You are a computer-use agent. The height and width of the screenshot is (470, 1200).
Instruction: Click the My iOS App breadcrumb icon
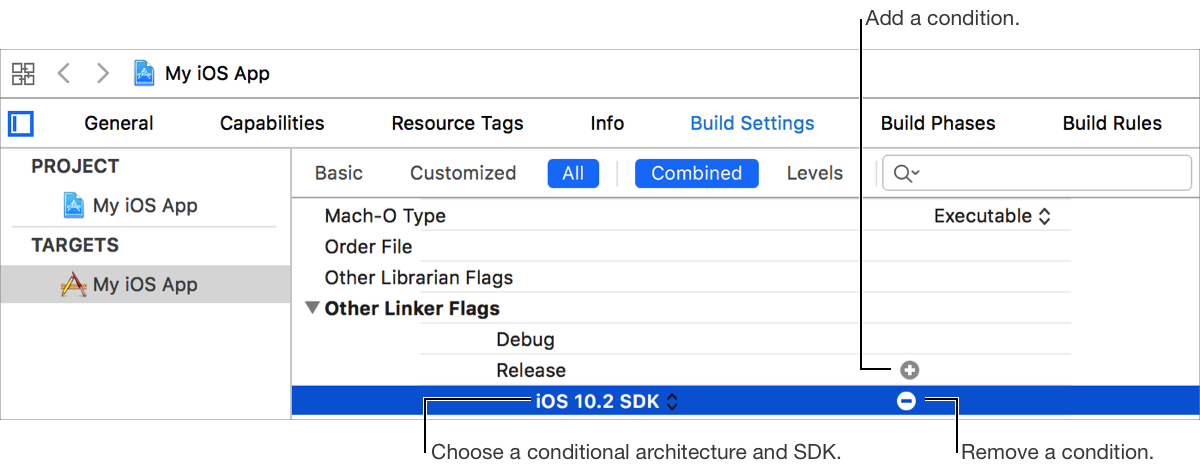(x=144, y=73)
